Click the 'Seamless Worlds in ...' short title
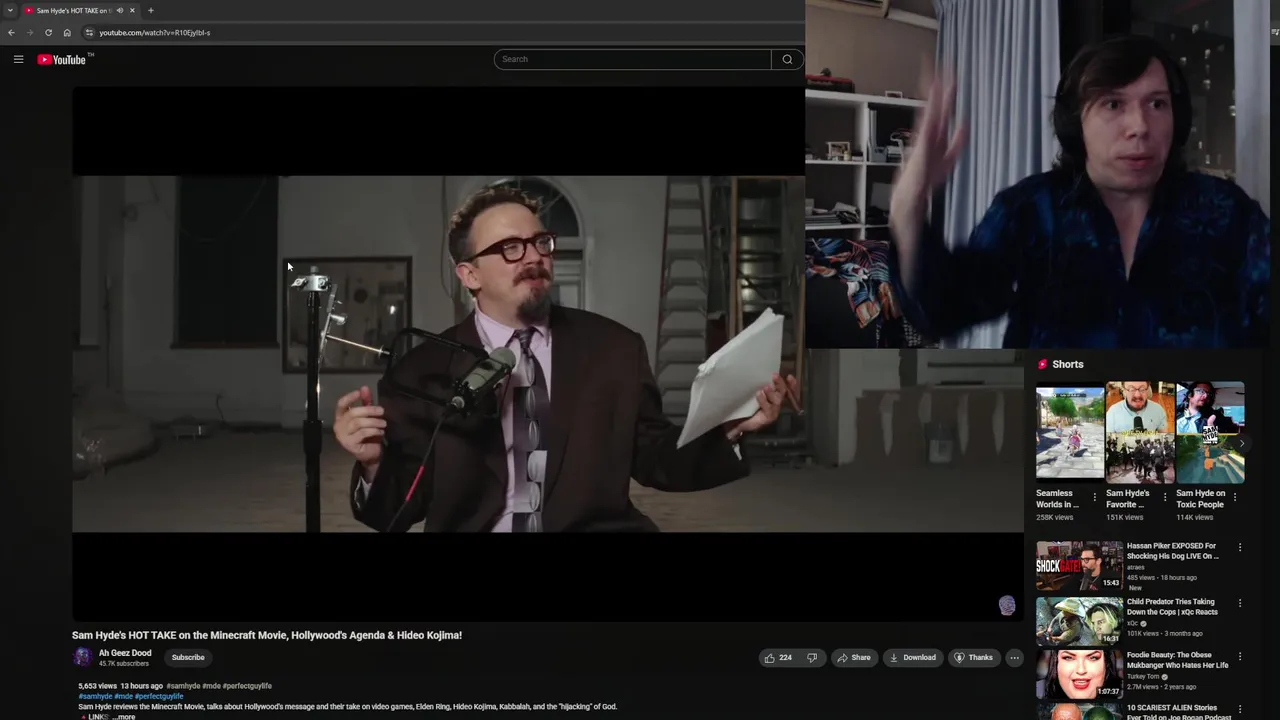The height and width of the screenshot is (720, 1280). 1058,498
